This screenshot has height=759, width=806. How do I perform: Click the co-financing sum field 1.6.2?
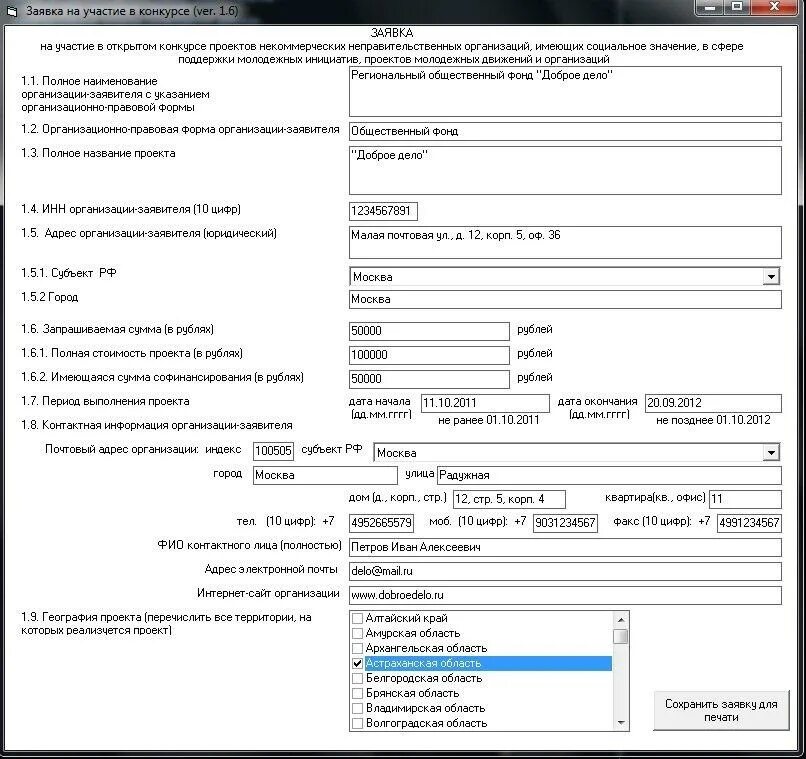(x=429, y=379)
